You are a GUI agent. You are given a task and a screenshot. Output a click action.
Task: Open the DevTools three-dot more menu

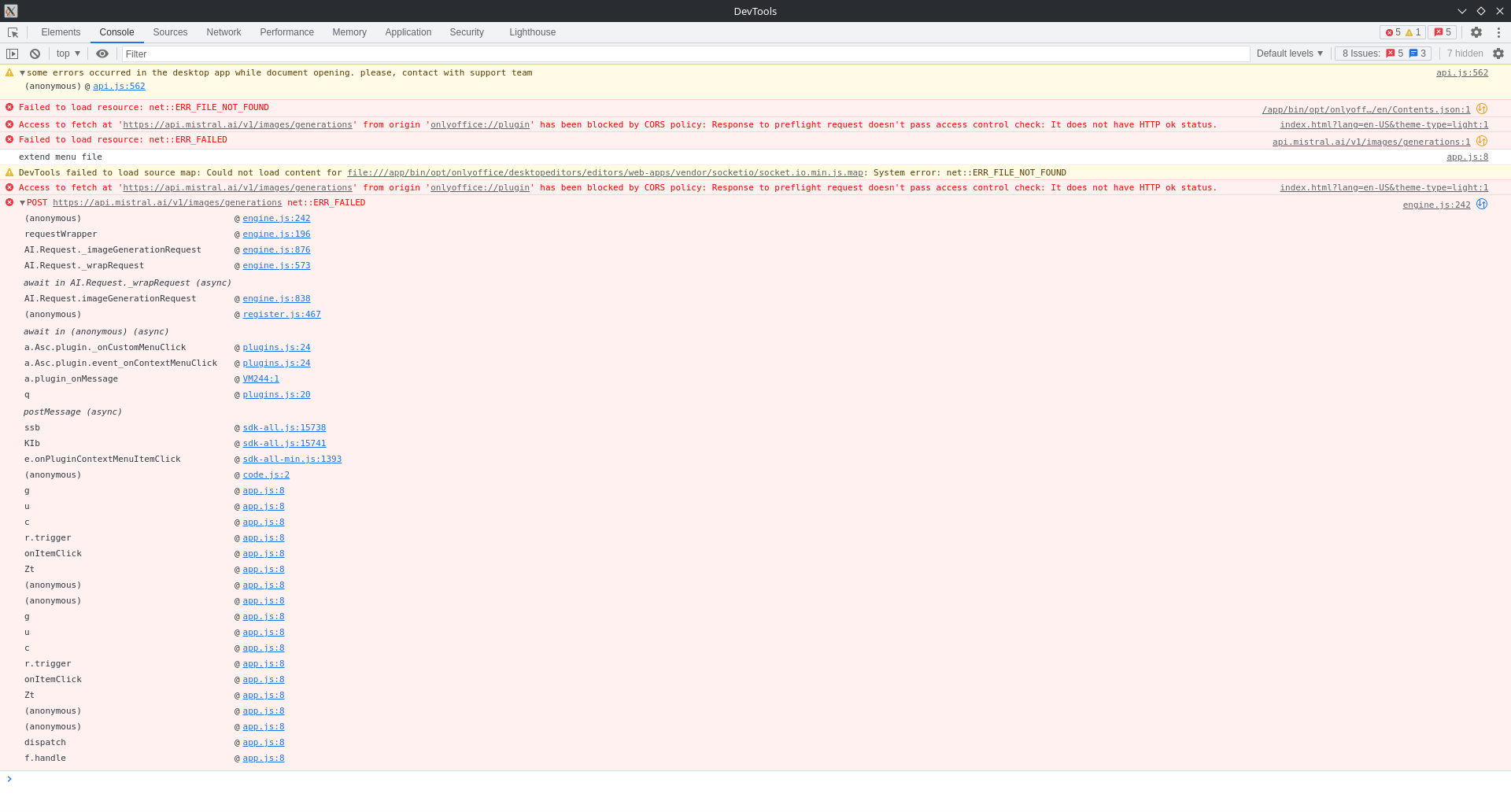tap(1498, 32)
